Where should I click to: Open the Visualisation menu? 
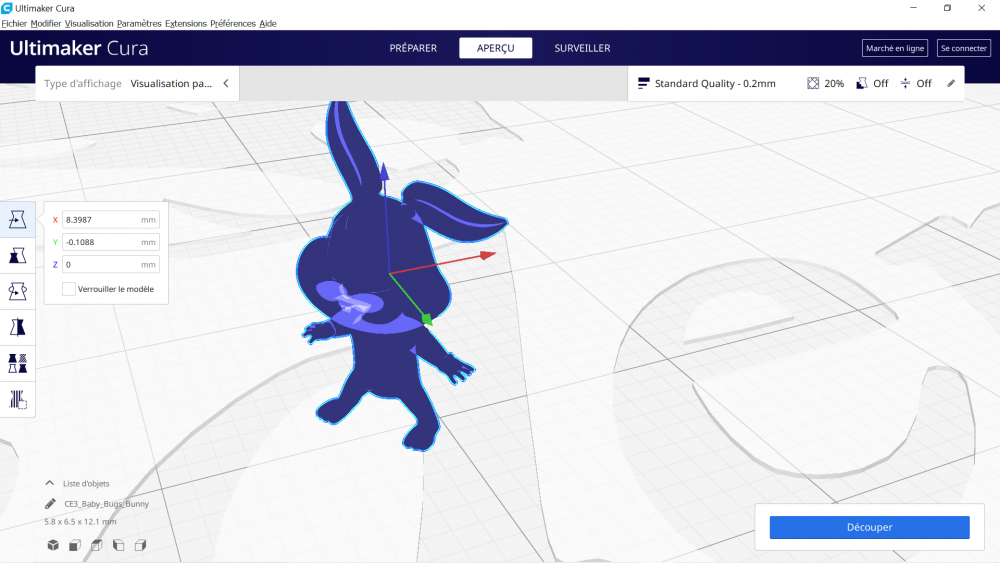89,24
